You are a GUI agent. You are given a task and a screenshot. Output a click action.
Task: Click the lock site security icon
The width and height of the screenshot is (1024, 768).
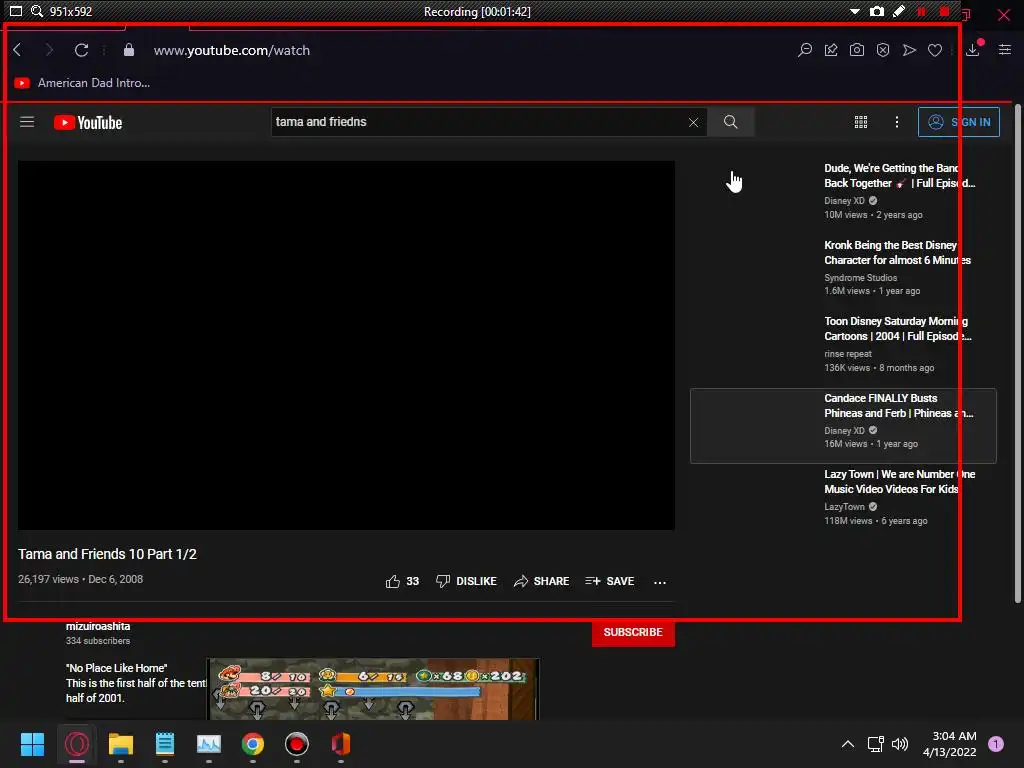pyautogui.click(x=129, y=50)
